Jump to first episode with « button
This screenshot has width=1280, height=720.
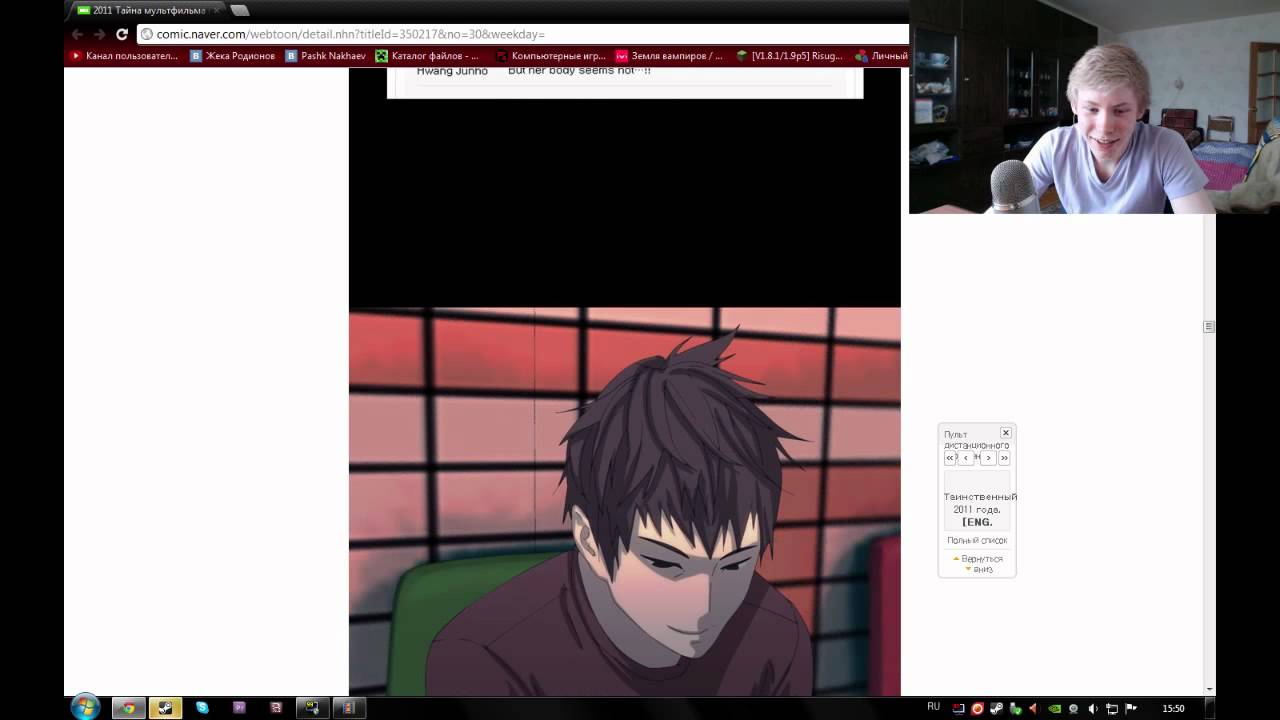coord(950,458)
